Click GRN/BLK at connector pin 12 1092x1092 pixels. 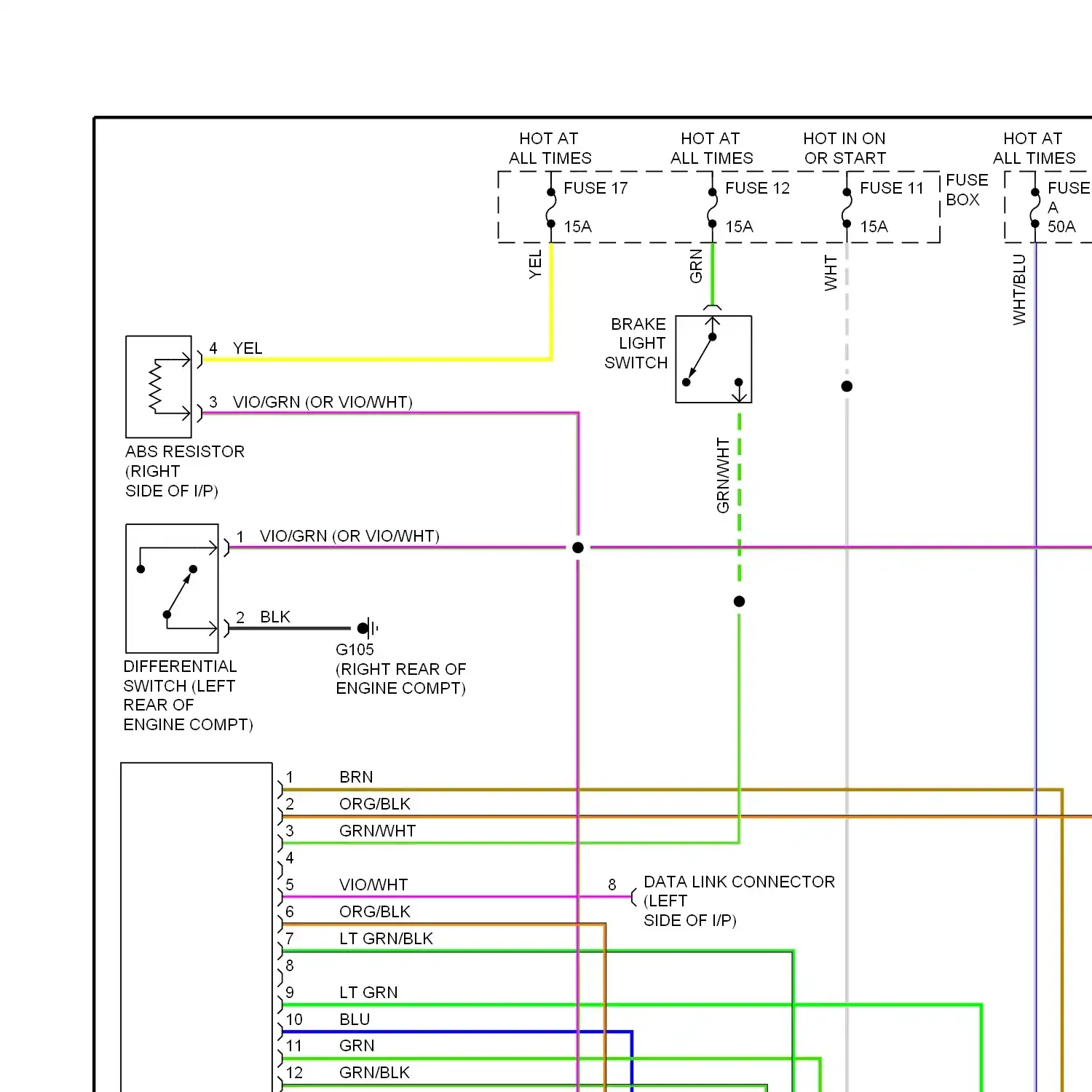click(374, 1072)
